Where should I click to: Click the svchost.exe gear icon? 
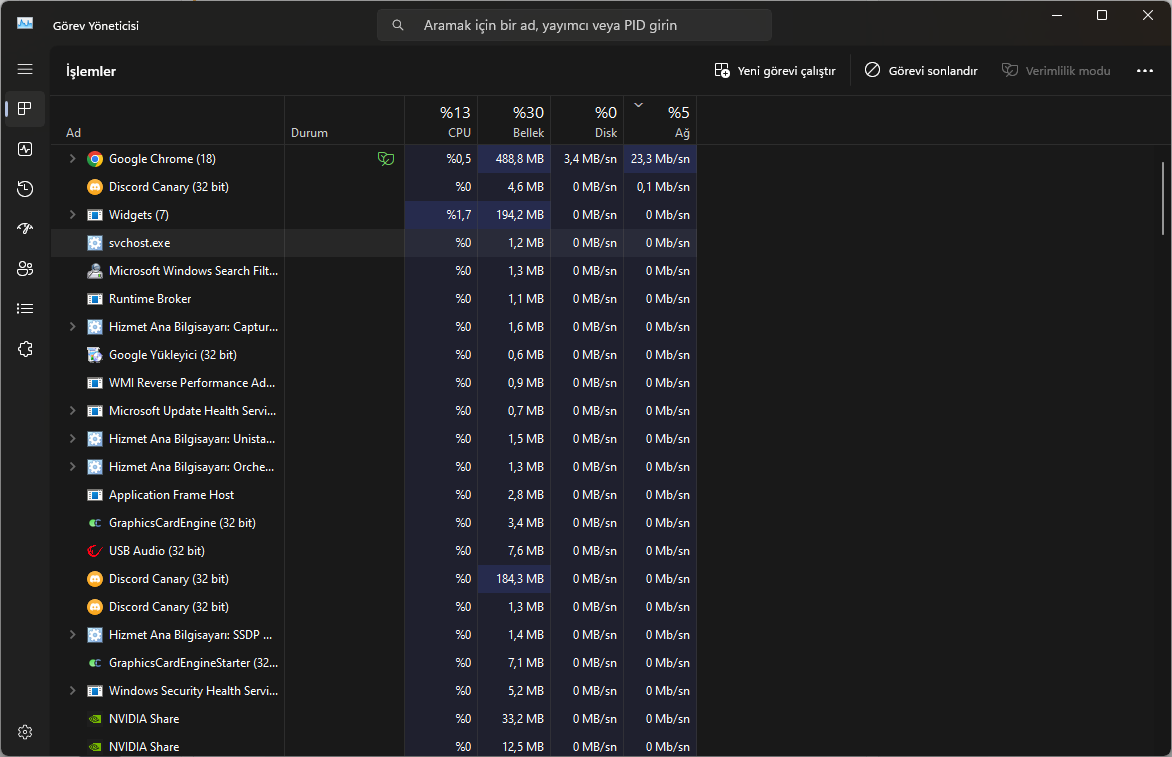click(x=95, y=243)
